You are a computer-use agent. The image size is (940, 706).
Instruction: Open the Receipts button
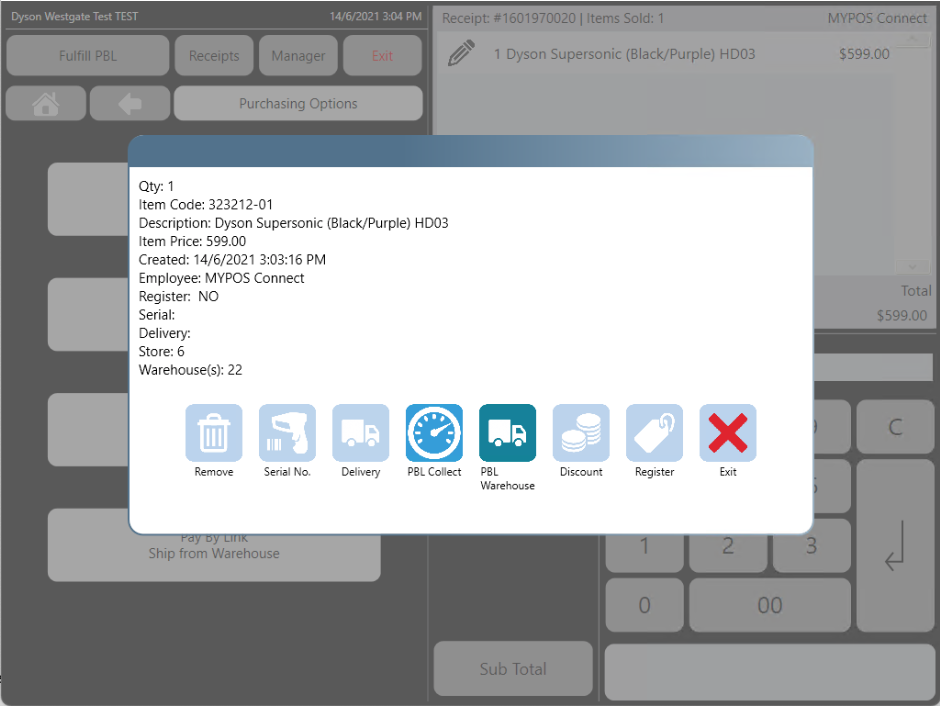pyautogui.click(x=214, y=56)
